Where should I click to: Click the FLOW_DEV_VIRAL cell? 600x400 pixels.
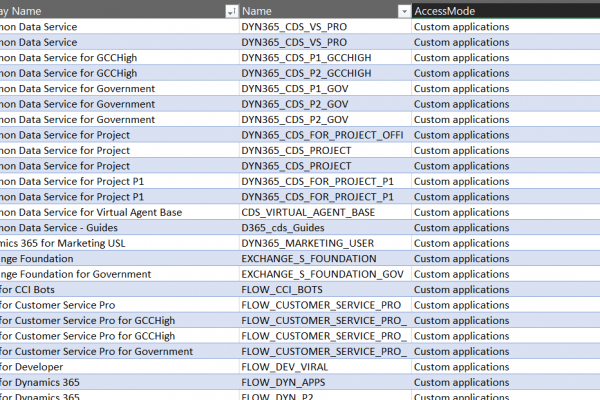[x=325, y=367]
